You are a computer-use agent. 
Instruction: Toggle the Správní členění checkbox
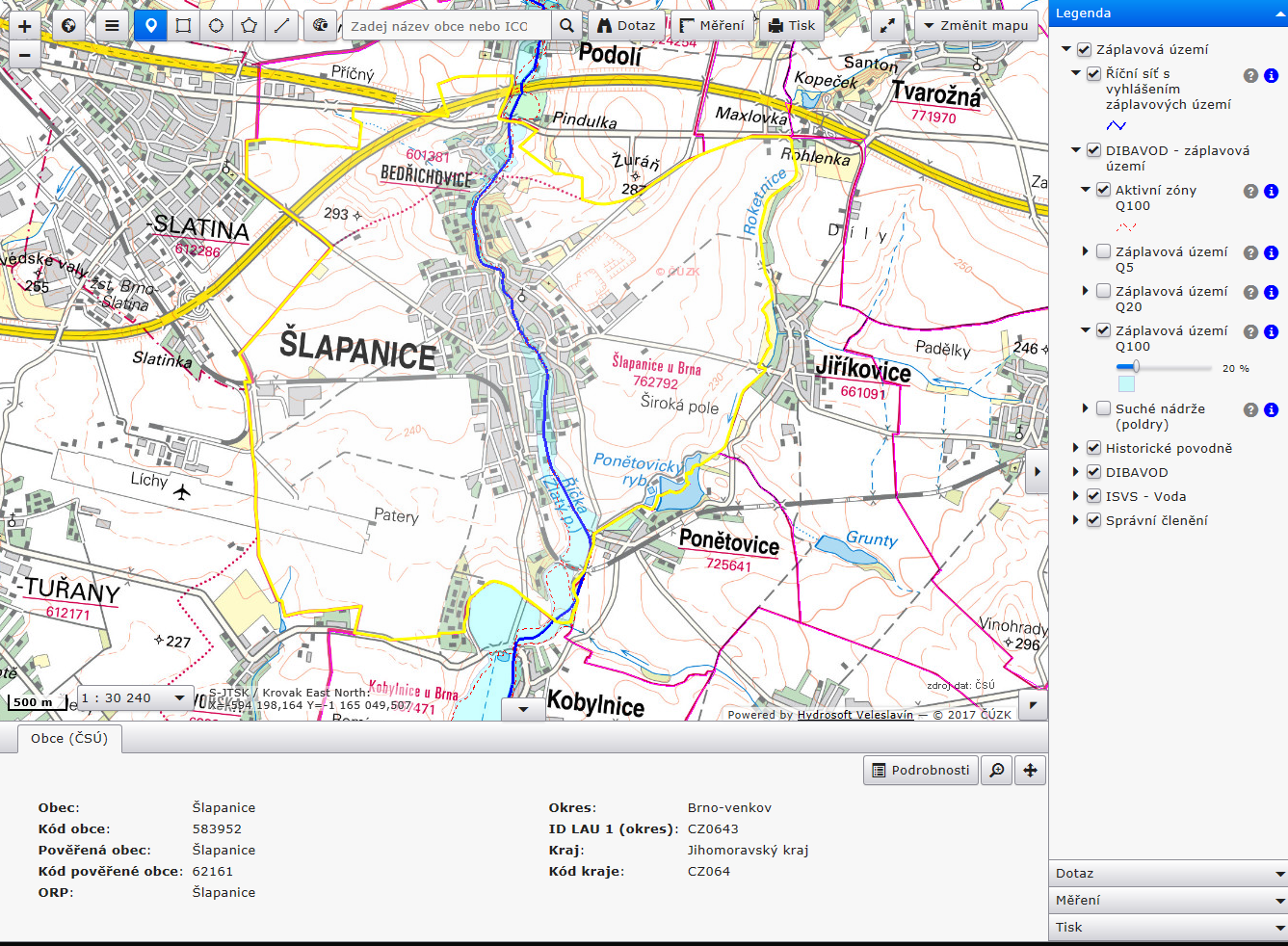pyautogui.click(x=1093, y=520)
